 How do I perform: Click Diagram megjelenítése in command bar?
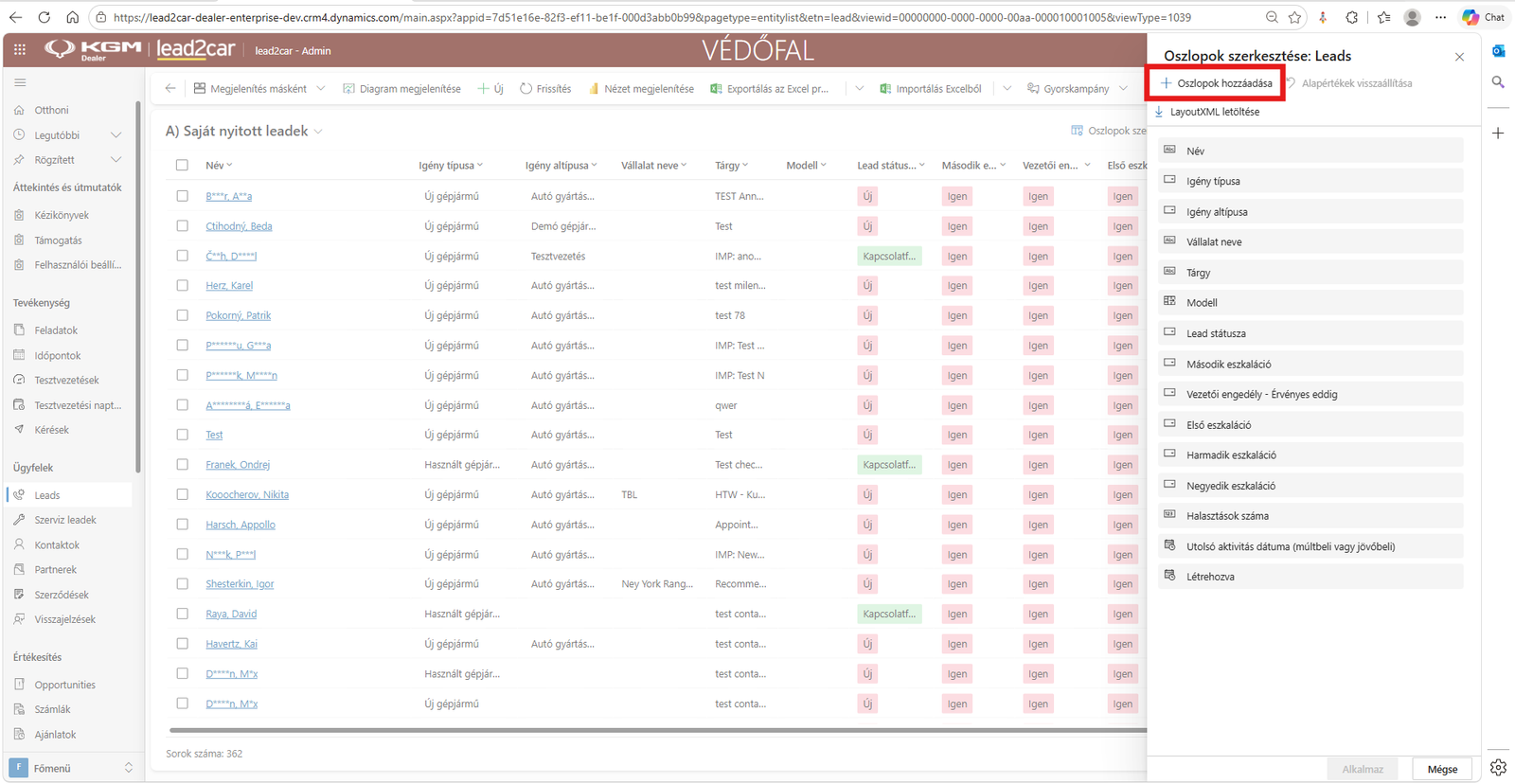[401, 88]
